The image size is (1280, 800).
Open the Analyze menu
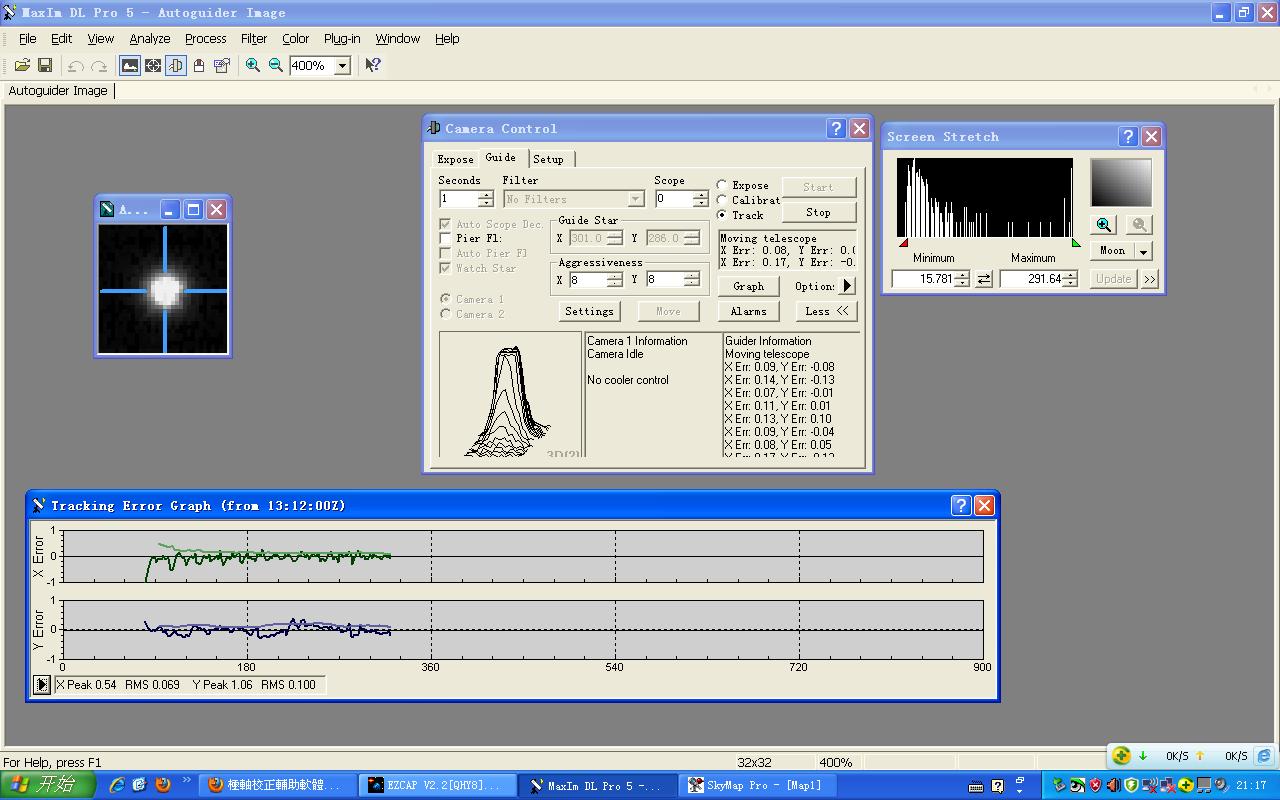149,38
